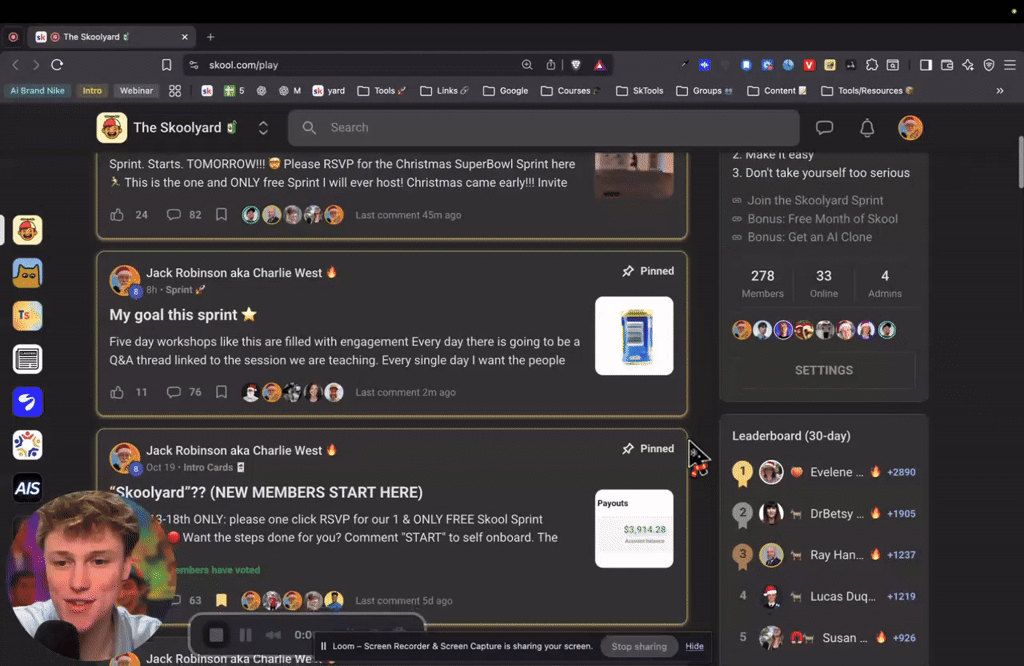Open the browser zoom magnifier icon
The height and width of the screenshot is (666, 1024).
(x=526, y=65)
